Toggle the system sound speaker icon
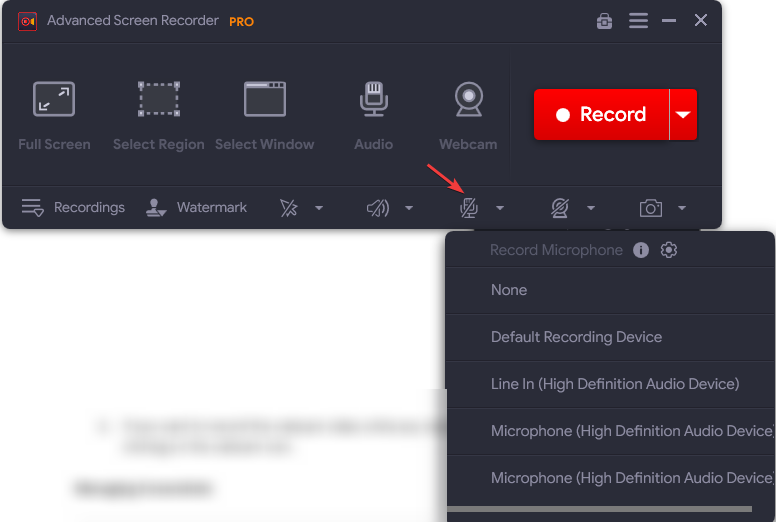The image size is (776, 522). [x=377, y=208]
